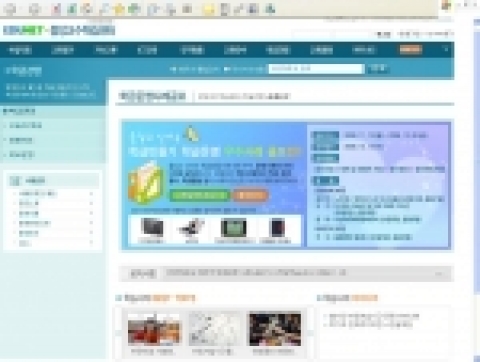Click the search input field in the teal bar
The image size is (480, 362).
point(316,69)
